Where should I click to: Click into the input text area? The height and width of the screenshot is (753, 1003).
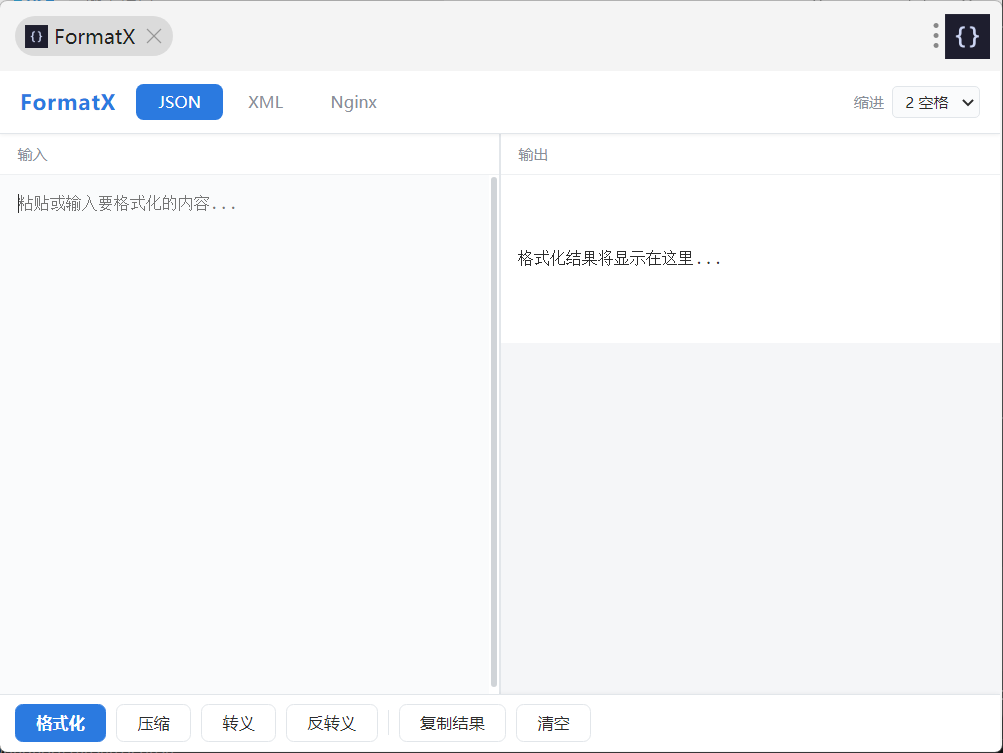point(245,434)
